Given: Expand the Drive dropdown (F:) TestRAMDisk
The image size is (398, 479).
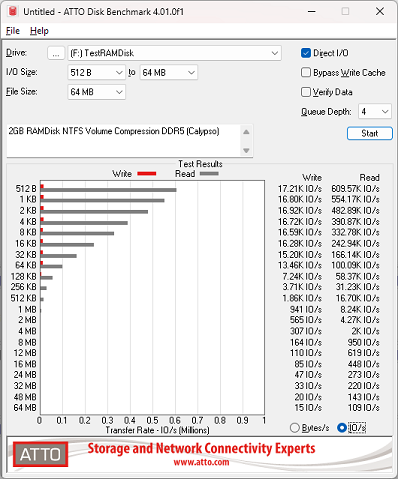Looking at the screenshot, I should coord(174,53).
